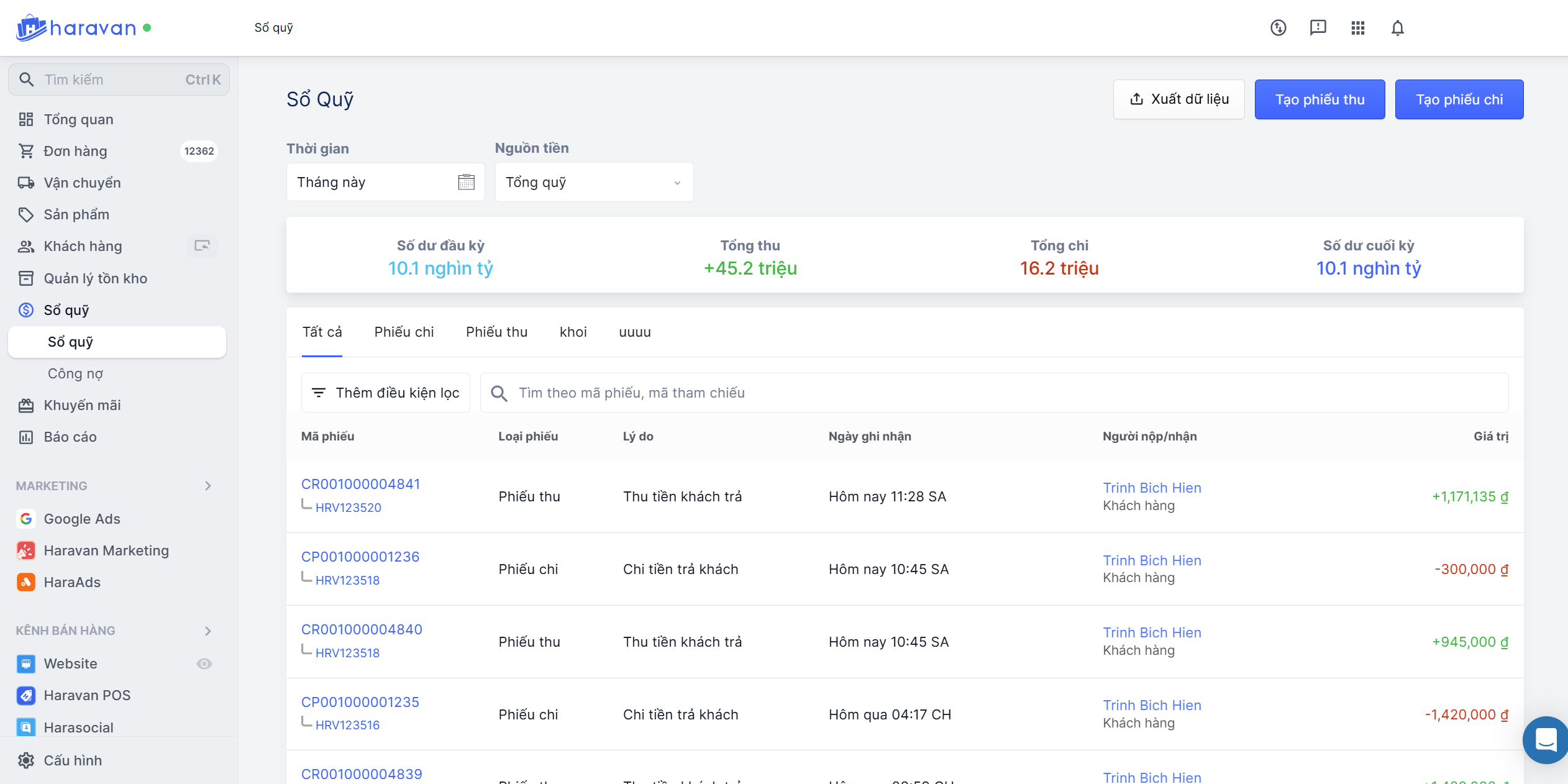Open voucher link CR001000004841
The width and height of the screenshot is (1568, 784).
(x=360, y=484)
